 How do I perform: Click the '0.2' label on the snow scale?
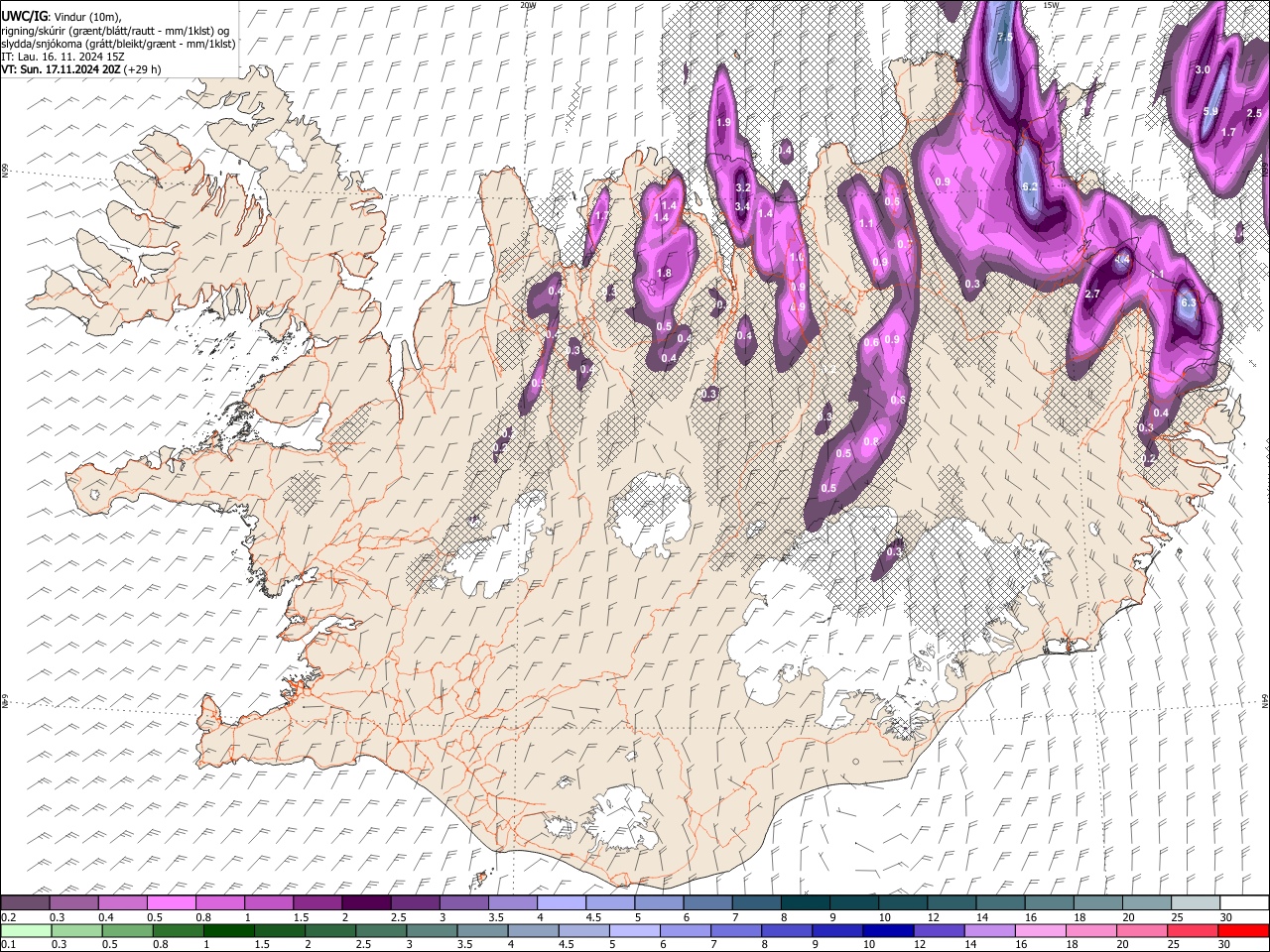8,917
